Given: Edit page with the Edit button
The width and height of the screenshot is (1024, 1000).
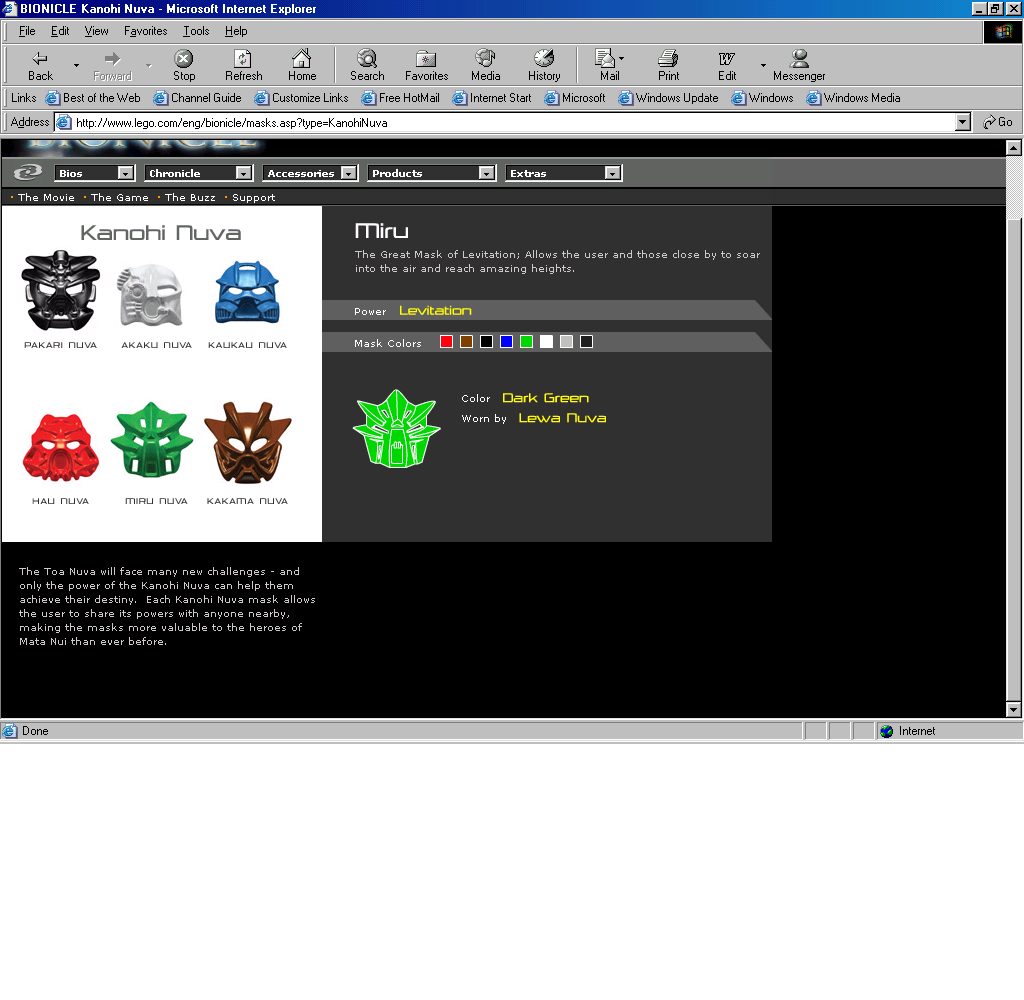Looking at the screenshot, I should point(727,65).
